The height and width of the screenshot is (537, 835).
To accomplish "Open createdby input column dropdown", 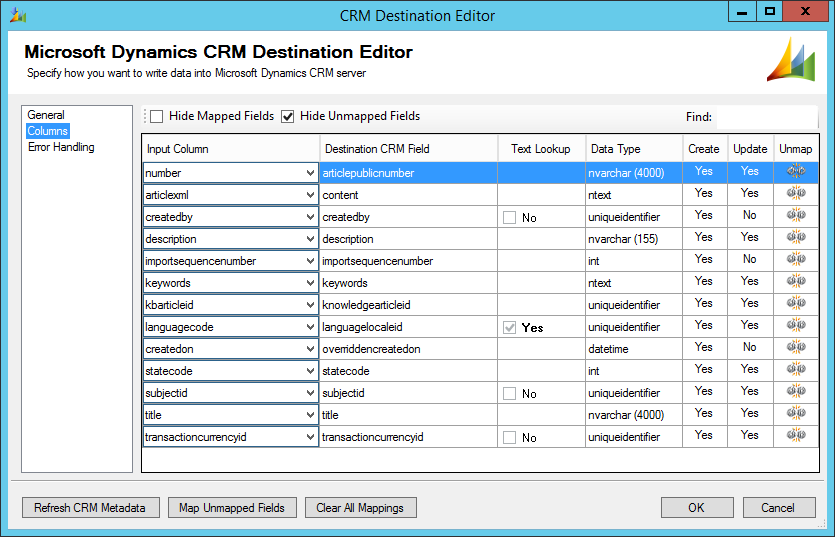I will click(310, 217).
